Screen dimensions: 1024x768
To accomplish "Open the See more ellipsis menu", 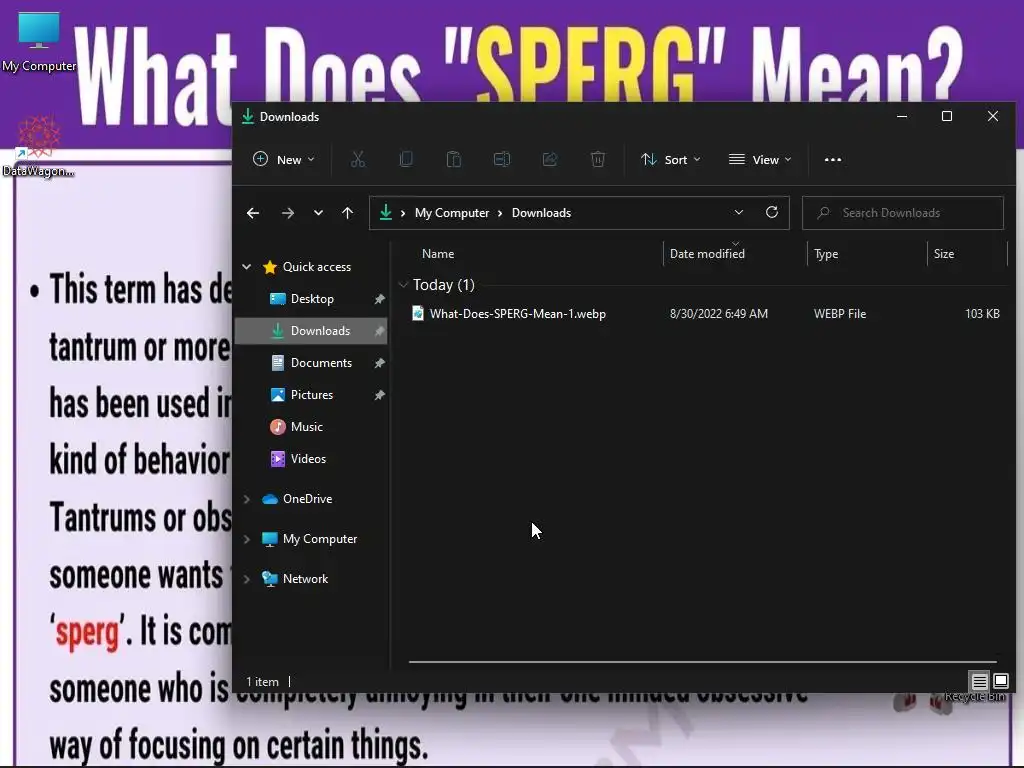I will point(833,159).
